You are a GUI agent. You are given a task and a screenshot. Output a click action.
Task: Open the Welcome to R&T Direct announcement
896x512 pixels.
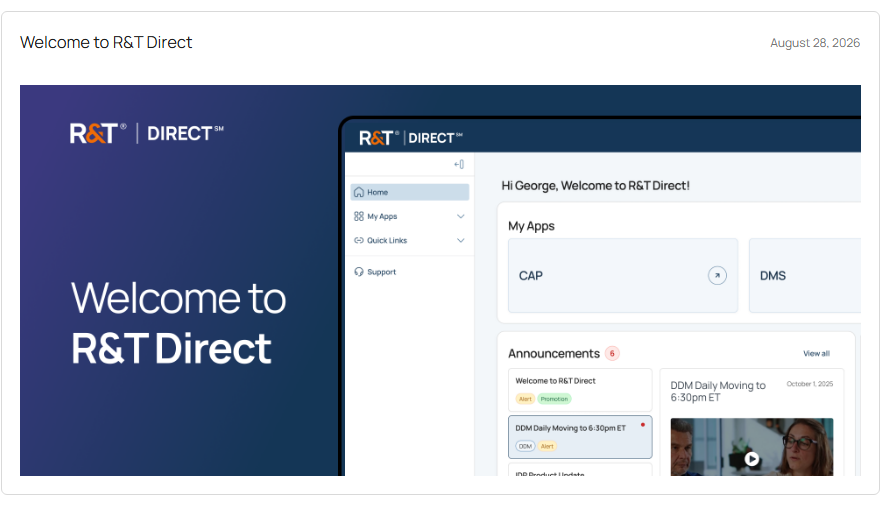point(580,390)
